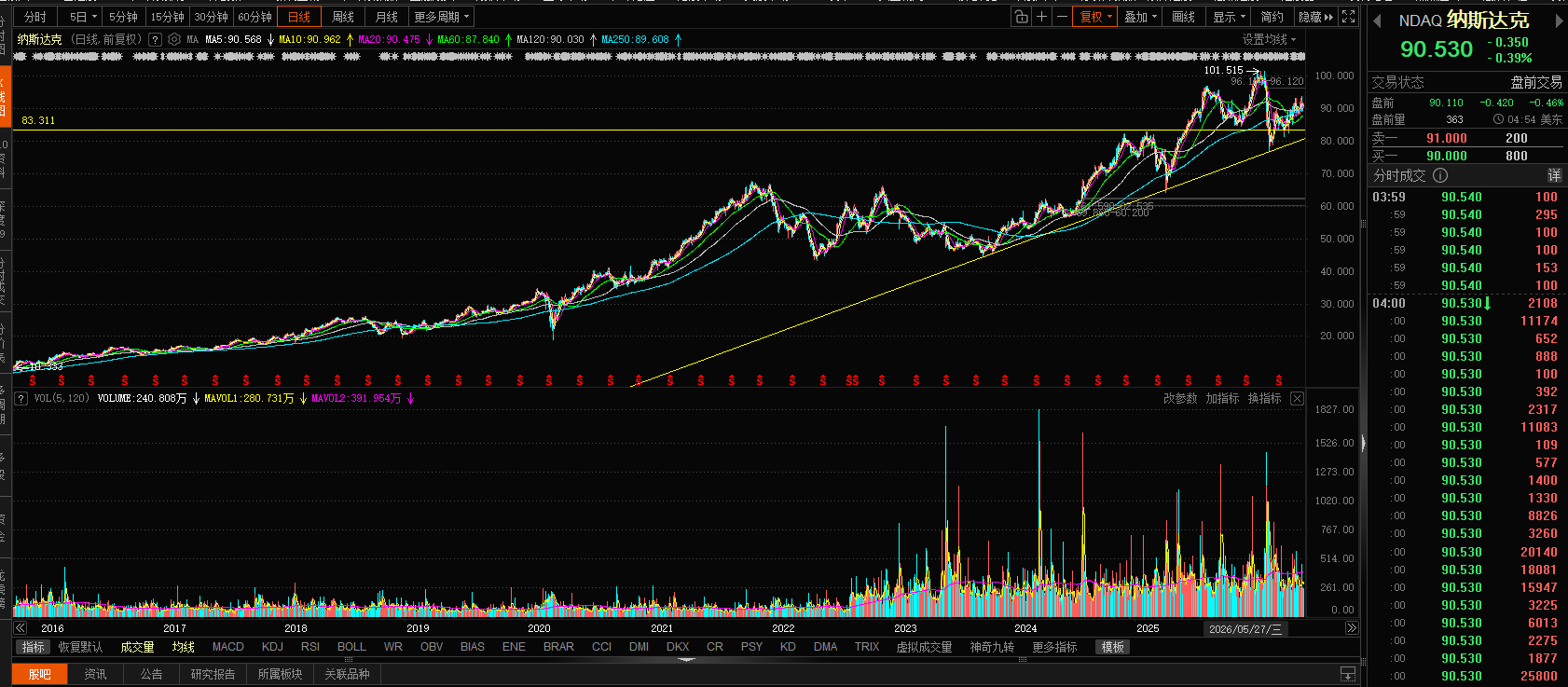The height and width of the screenshot is (687, 1568).
Task: Select the KDJ indicator
Action: [x=272, y=647]
